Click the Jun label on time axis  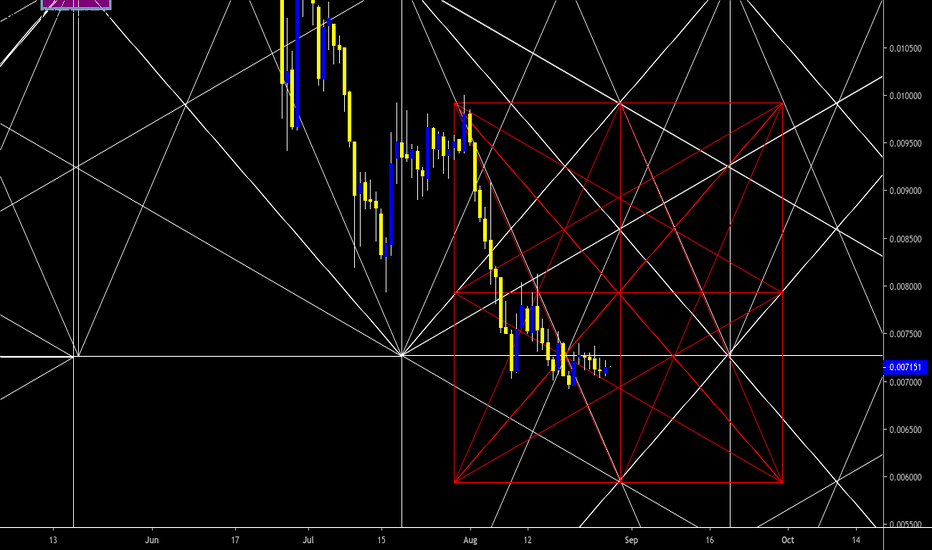tap(152, 540)
